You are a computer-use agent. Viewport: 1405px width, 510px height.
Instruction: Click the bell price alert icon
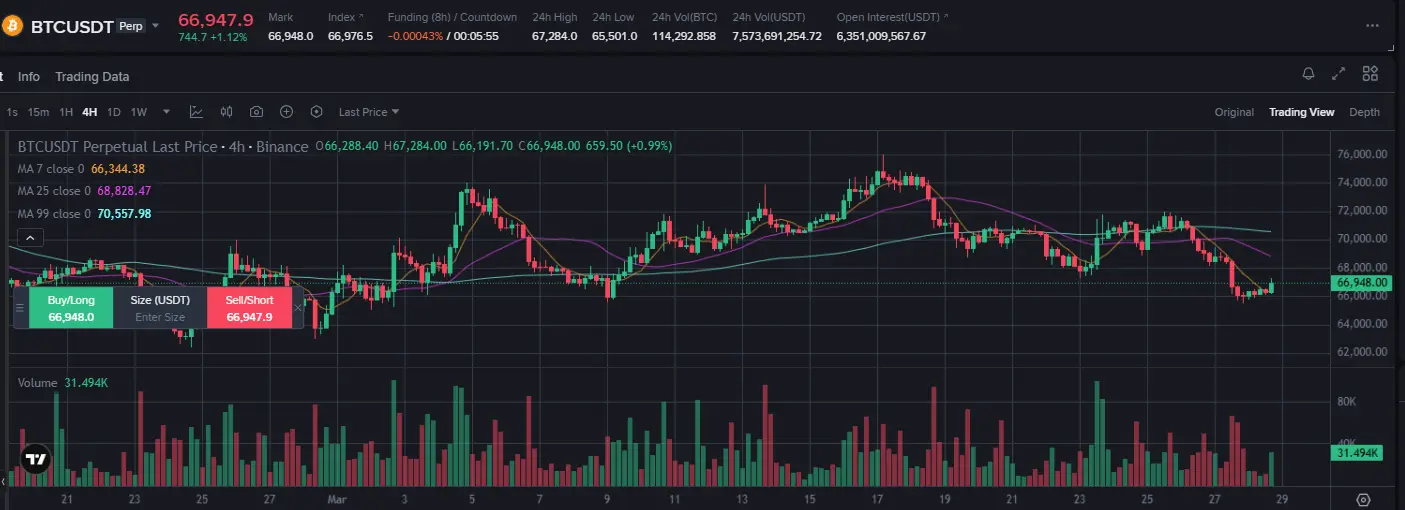1308,73
